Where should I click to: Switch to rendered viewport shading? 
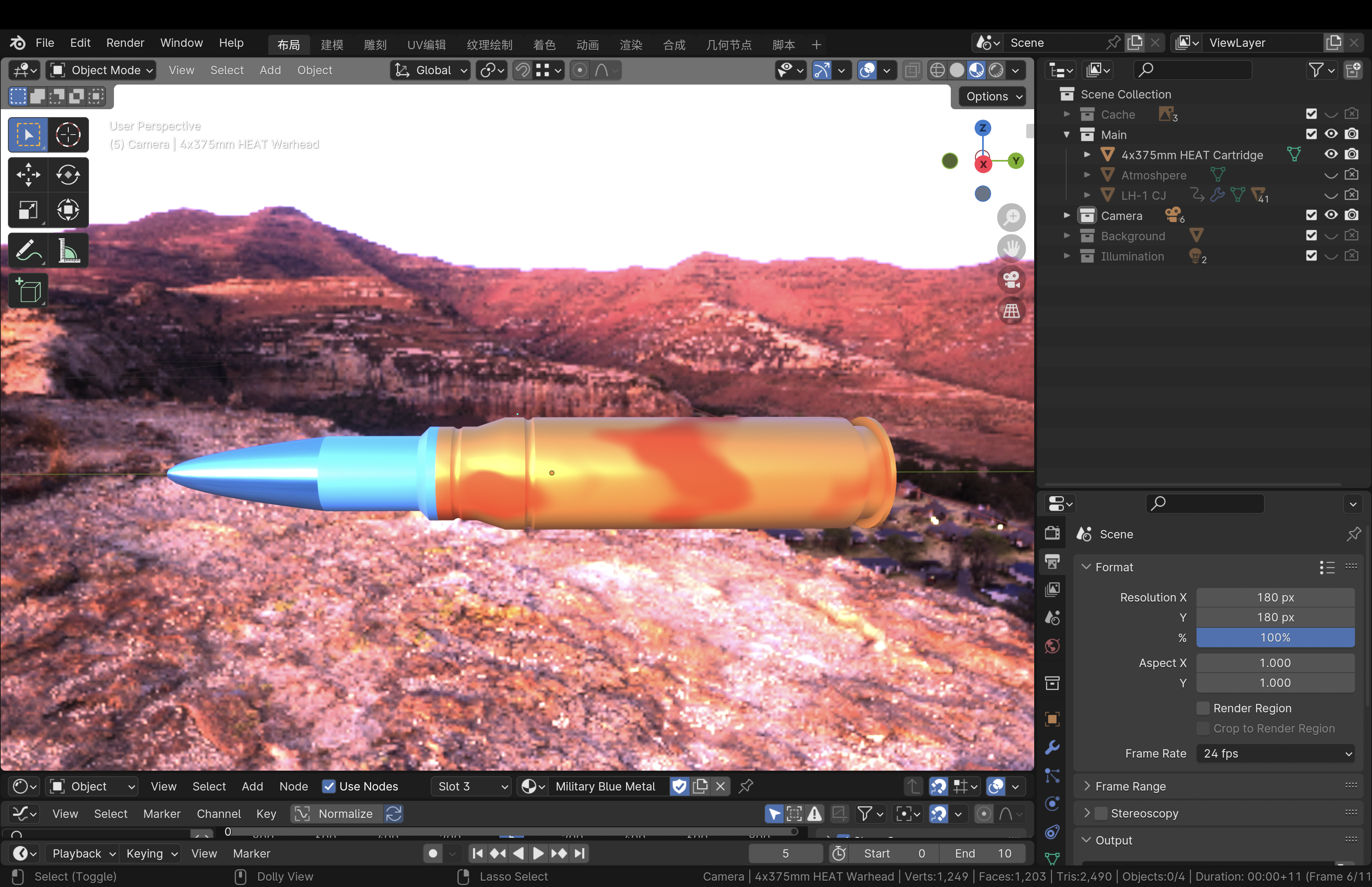[x=996, y=70]
